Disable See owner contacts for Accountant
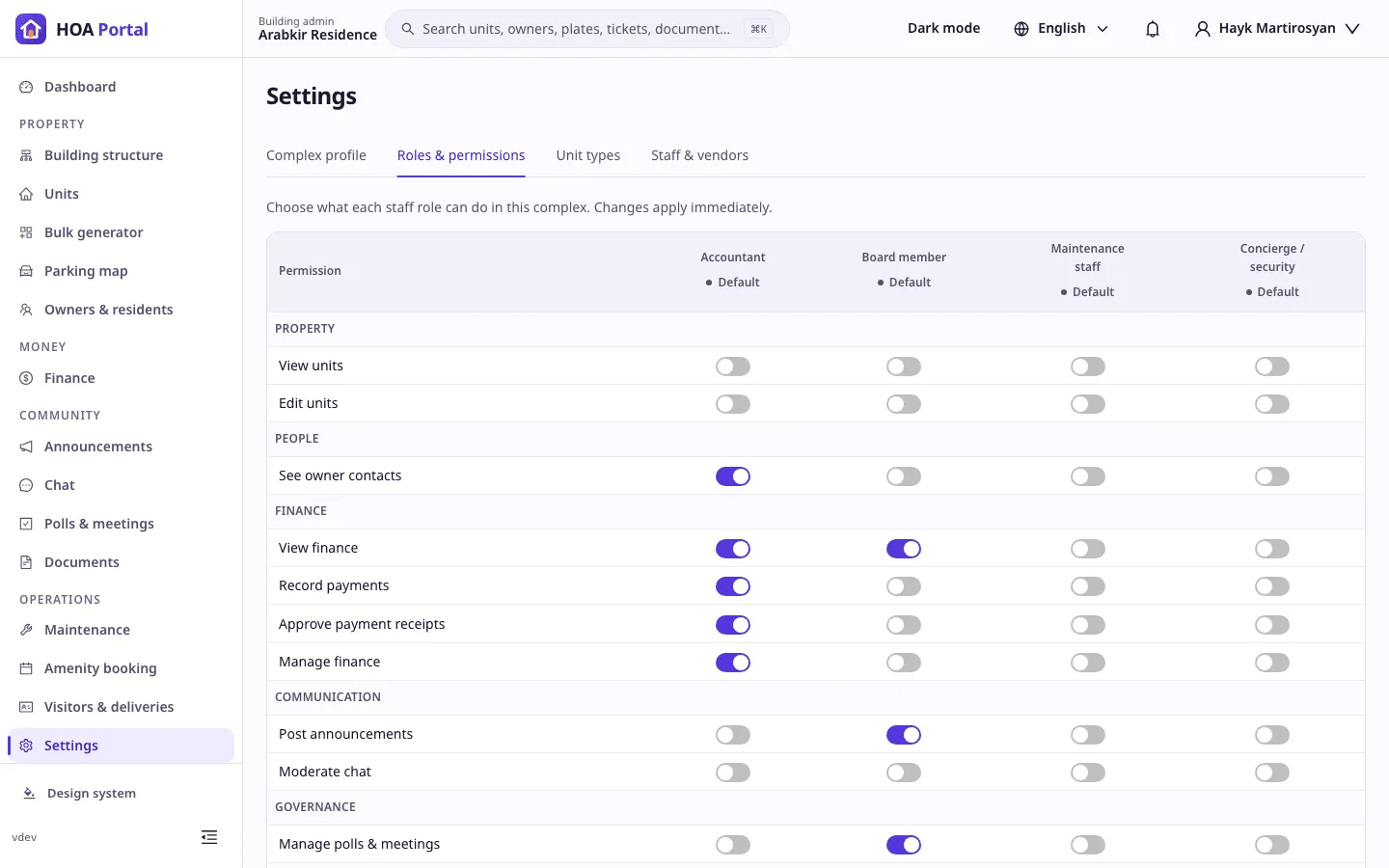The image size is (1389, 868). click(x=733, y=476)
